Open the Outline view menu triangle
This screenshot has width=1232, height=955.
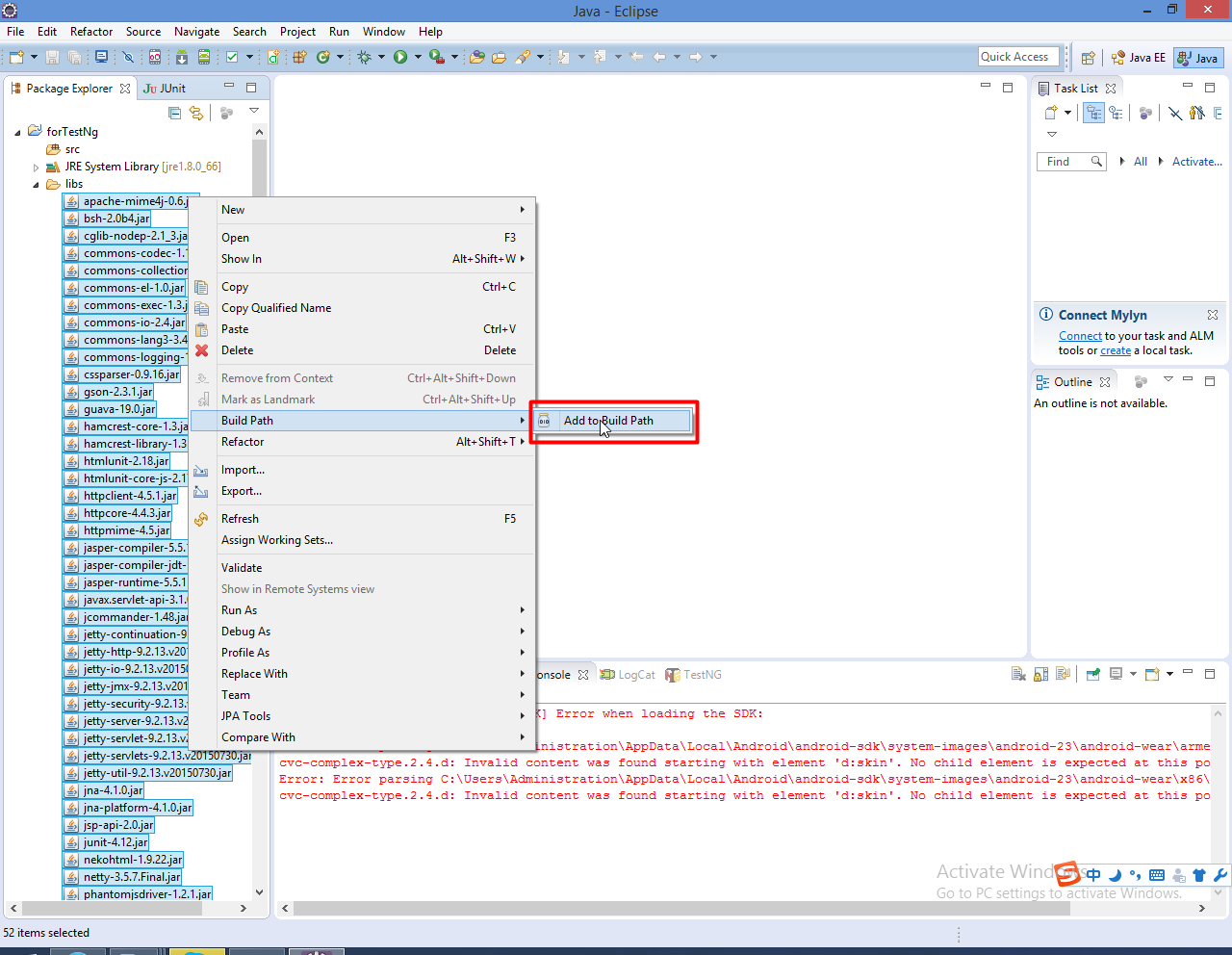point(1168,380)
